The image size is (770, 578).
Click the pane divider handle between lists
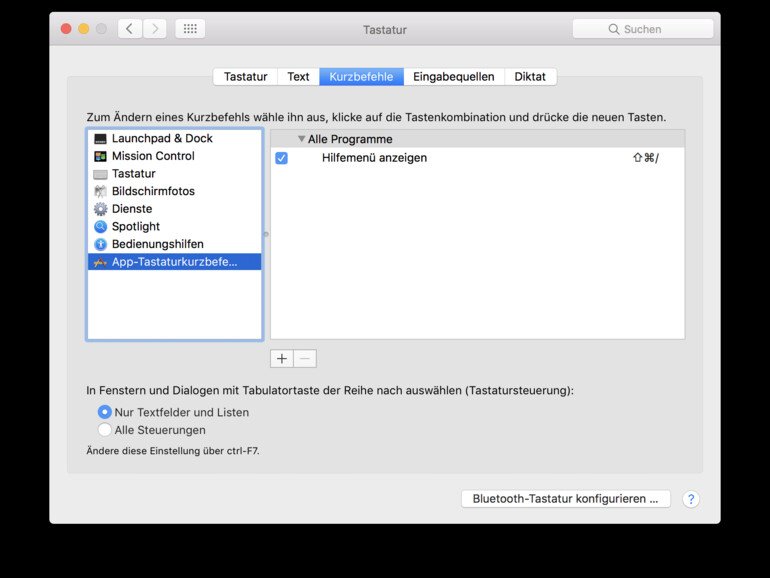(266, 234)
